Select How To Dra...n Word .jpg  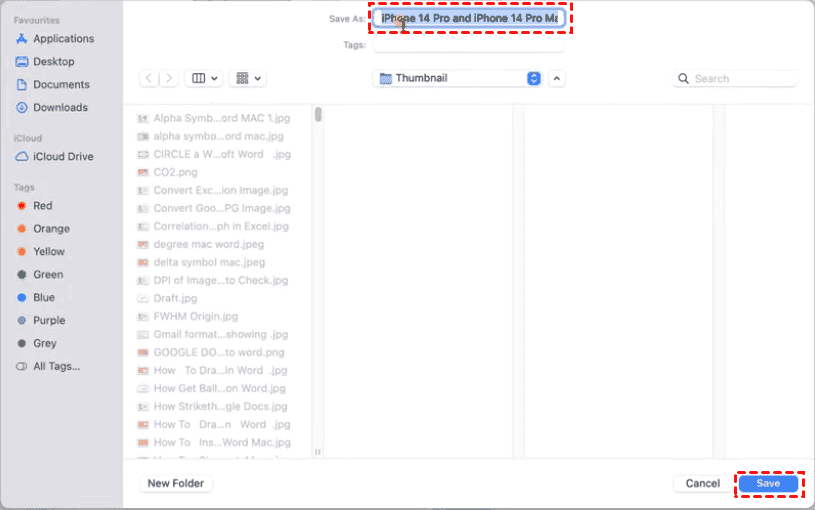[x=214, y=424]
